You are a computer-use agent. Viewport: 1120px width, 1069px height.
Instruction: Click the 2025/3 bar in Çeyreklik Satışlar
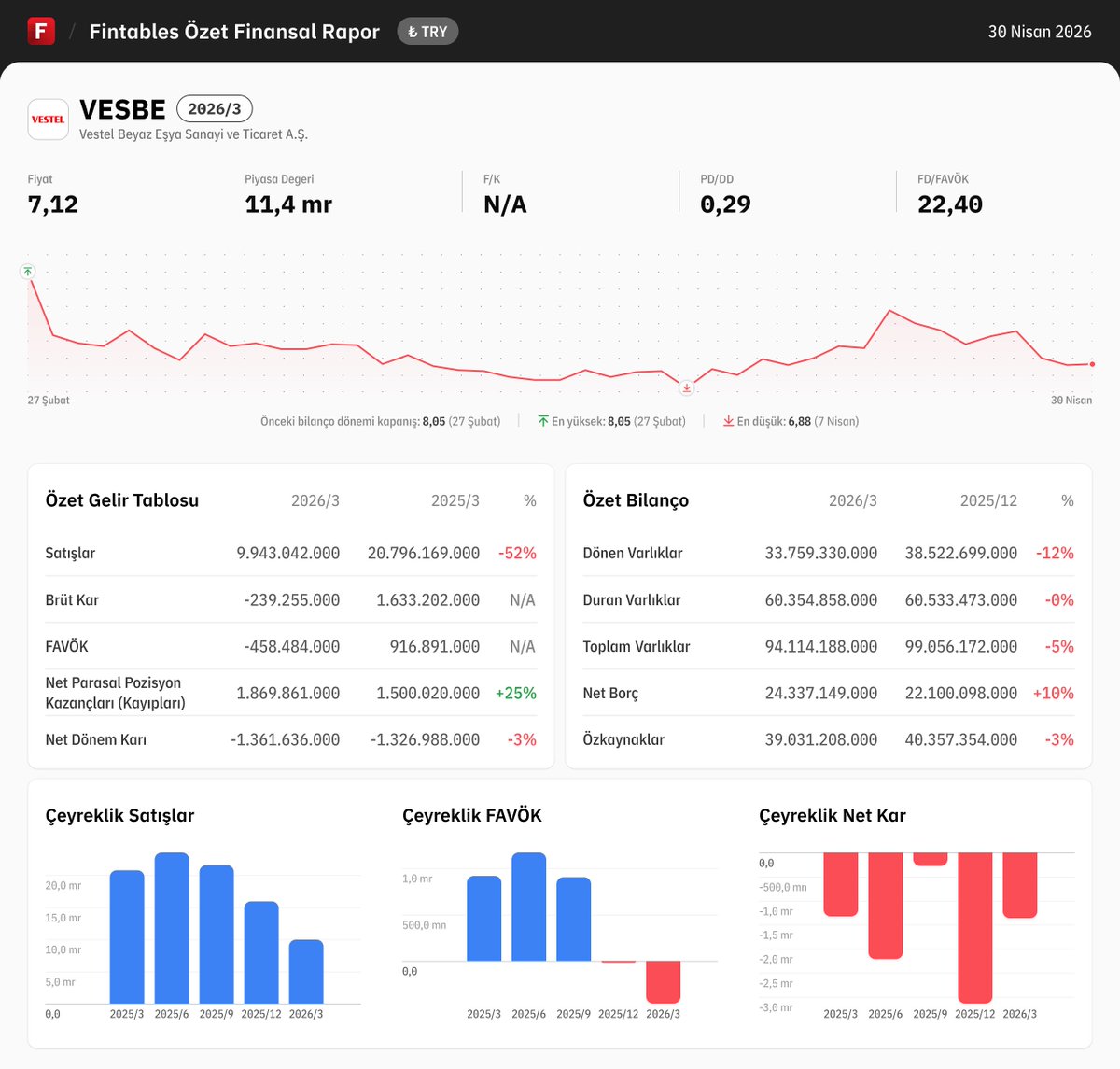click(x=127, y=937)
